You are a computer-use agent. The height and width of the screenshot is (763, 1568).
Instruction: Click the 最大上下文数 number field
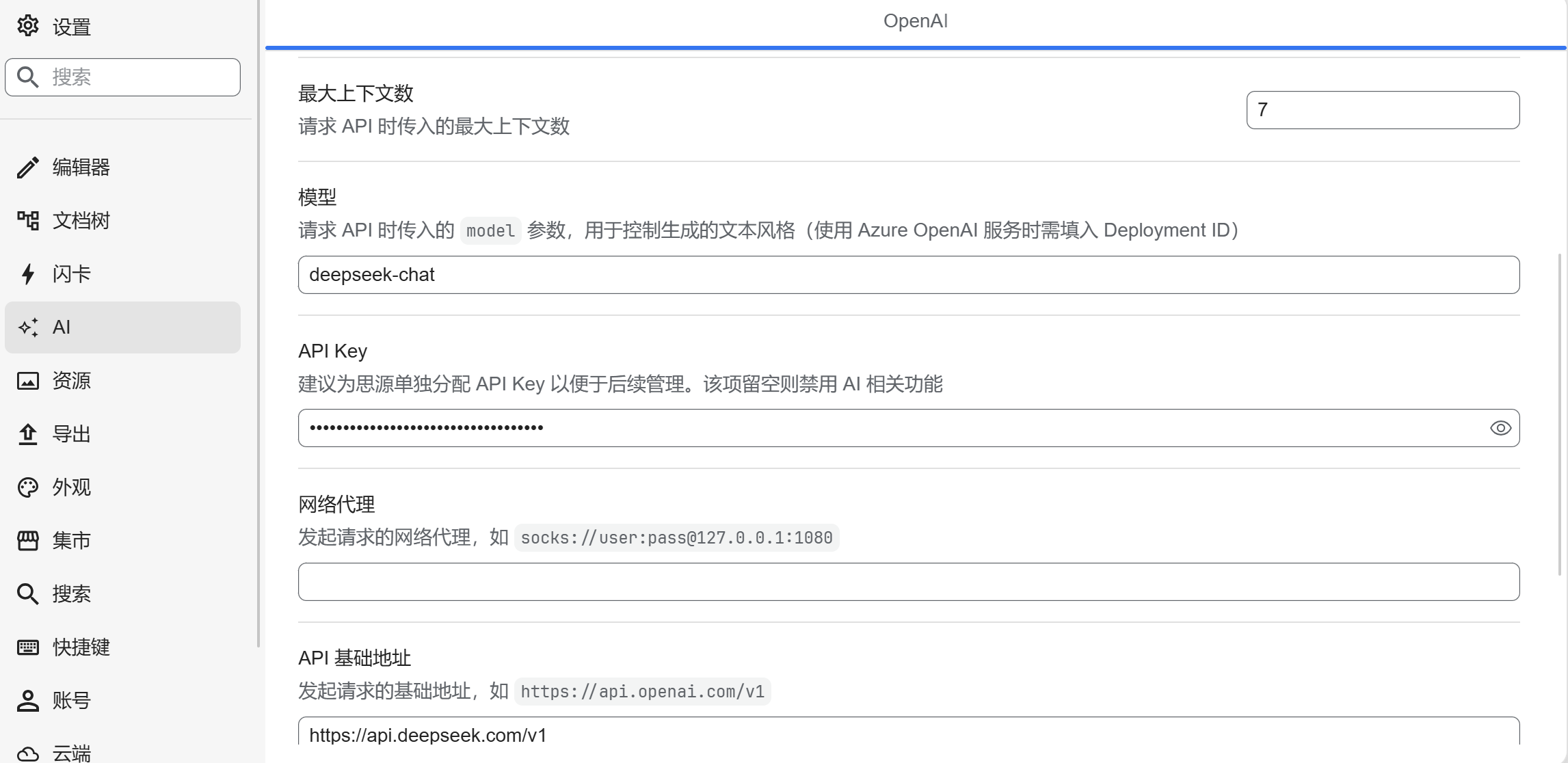click(x=1382, y=110)
